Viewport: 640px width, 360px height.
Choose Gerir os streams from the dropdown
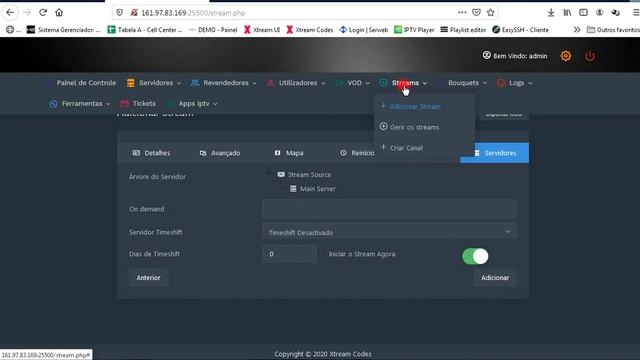pyautogui.click(x=414, y=127)
